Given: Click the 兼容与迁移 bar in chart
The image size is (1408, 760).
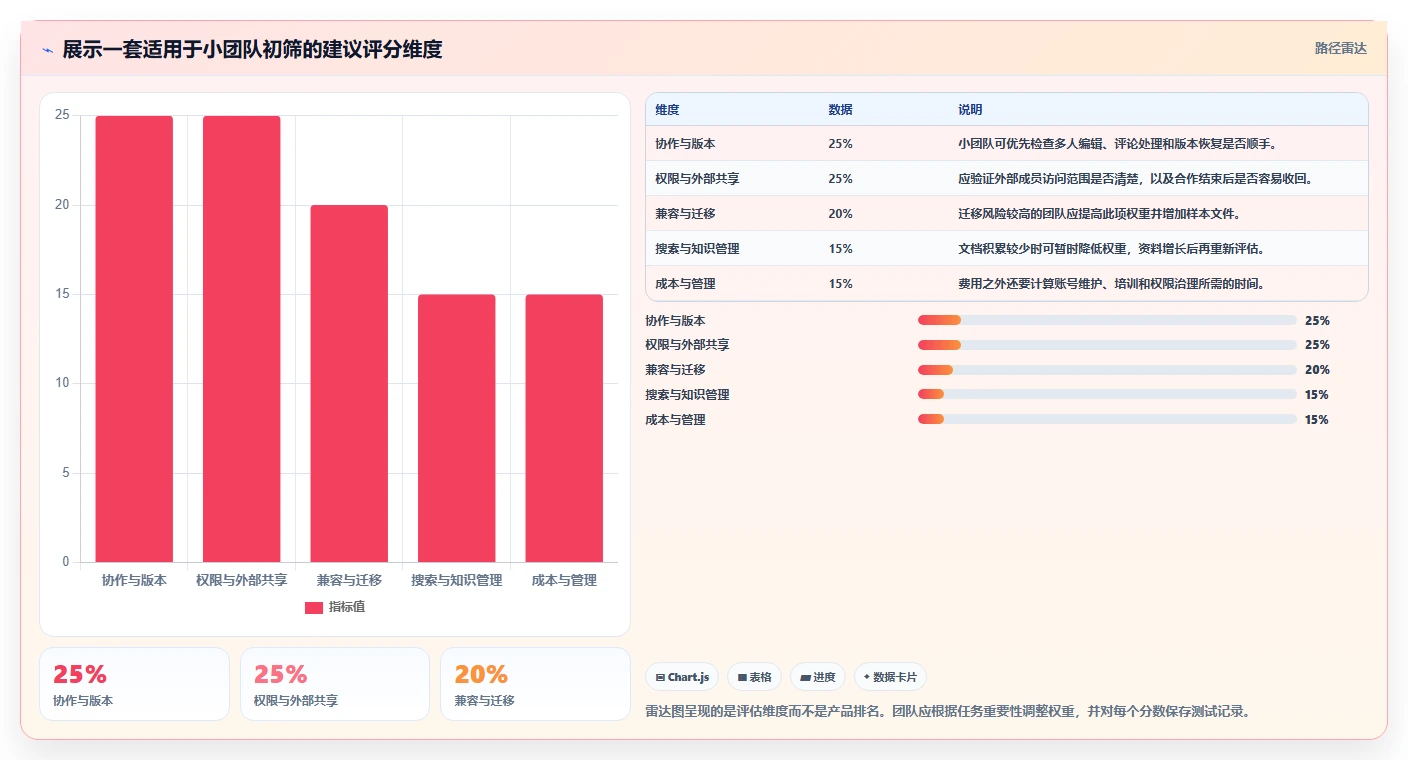Looking at the screenshot, I should [349, 384].
